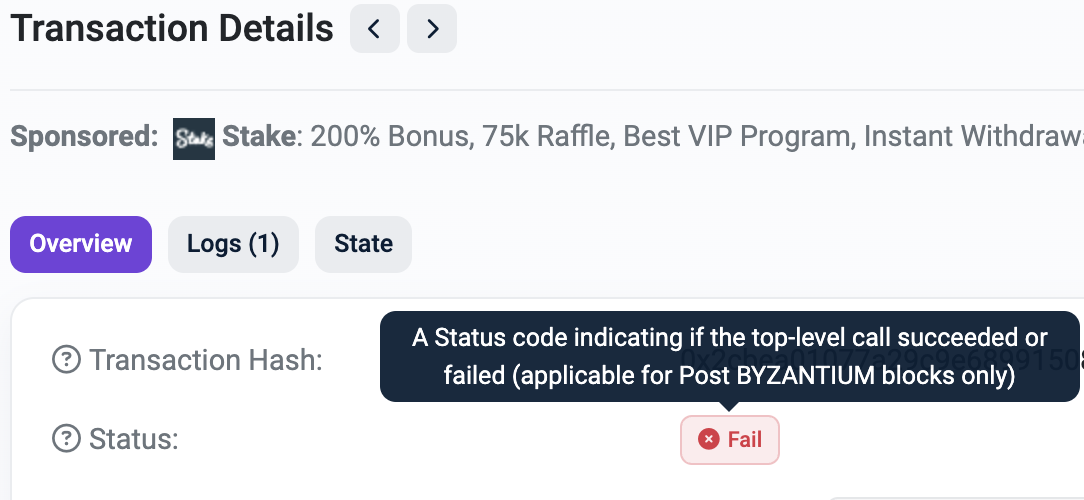Go to next transaction with right chevron
This screenshot has width=1084, height=500.
coord(432,28)
